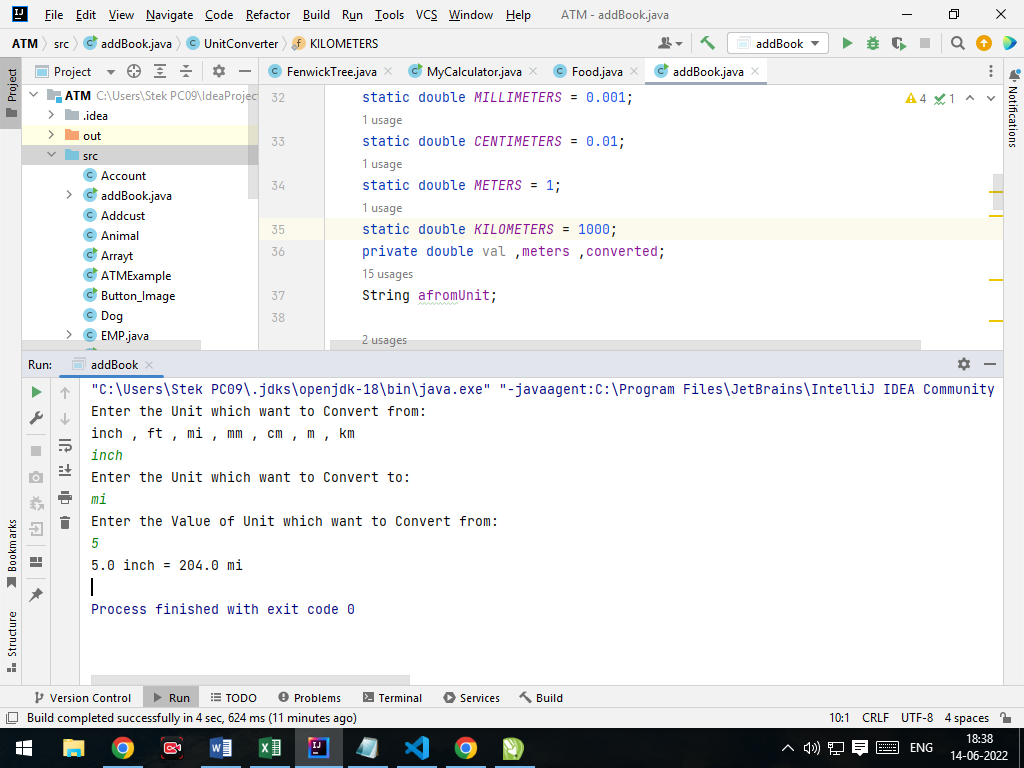Open Search Everywhere with the magnifier icon
The height and width of the screenshot is (768, 1024).
click(x=955, y=44)
